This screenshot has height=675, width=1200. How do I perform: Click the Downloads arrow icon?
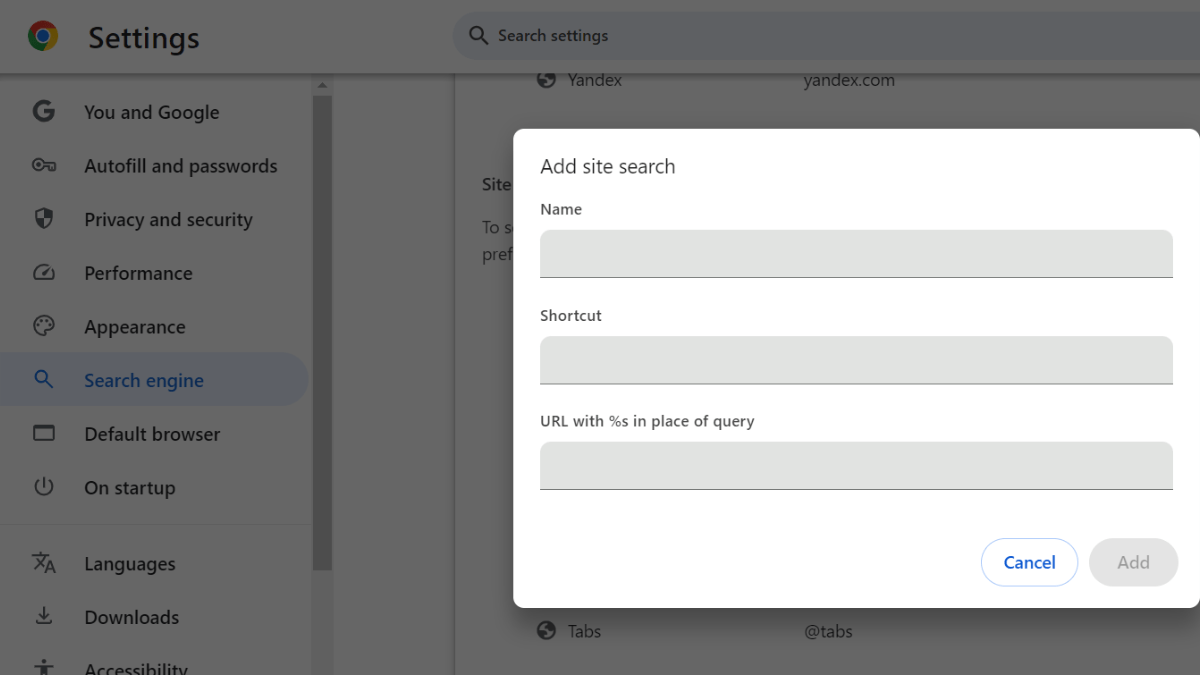pyautogui.click(x=43, y=616)
